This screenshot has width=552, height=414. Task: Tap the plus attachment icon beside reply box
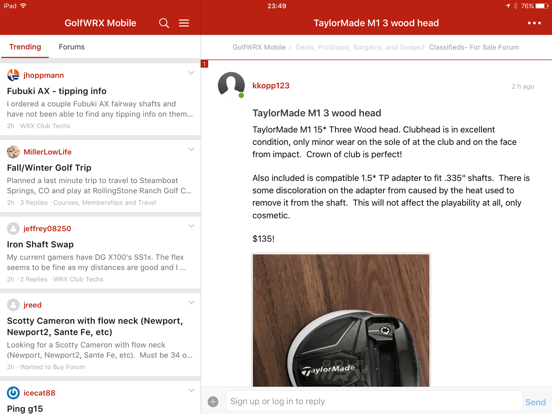pos(213,401)
